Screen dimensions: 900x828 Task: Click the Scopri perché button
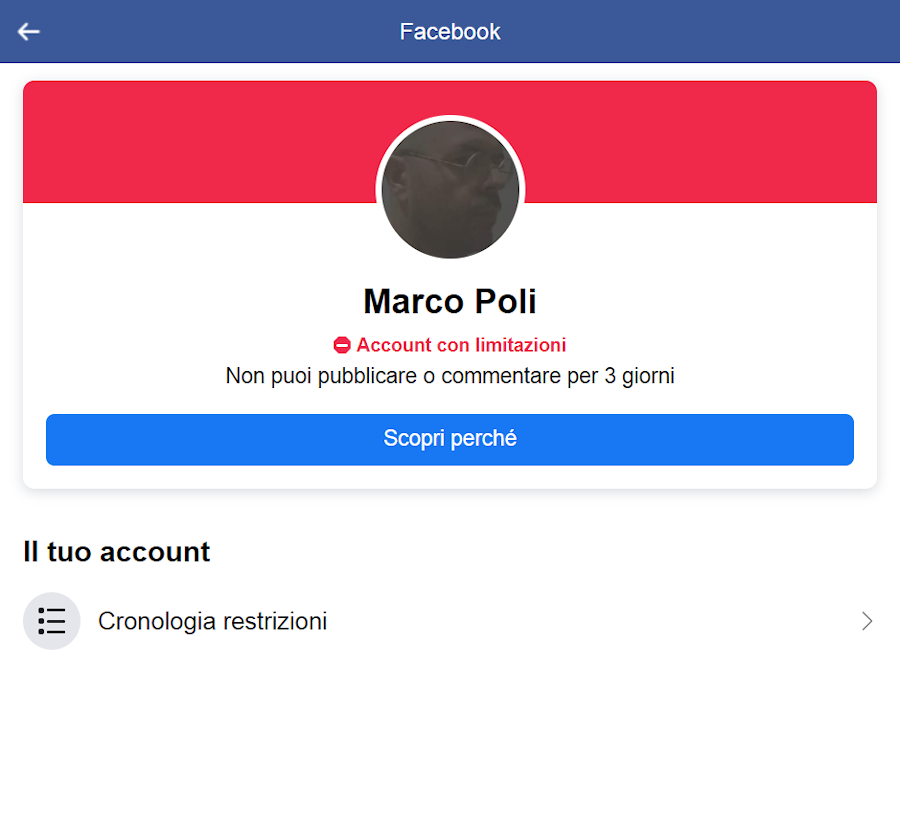coord(450,440)
